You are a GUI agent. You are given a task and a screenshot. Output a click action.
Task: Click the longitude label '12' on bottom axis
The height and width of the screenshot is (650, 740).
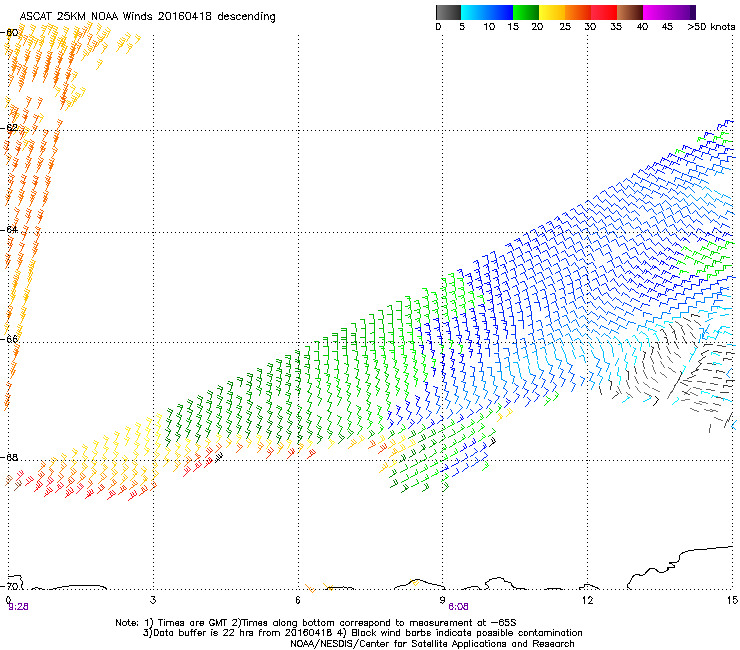point(587,600)
